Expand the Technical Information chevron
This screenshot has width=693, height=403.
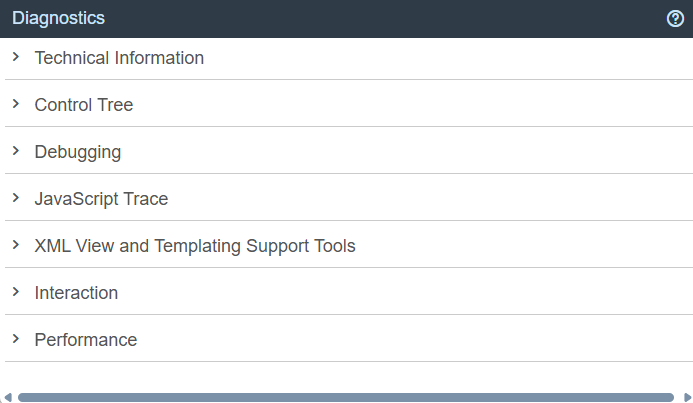[16, 57]
